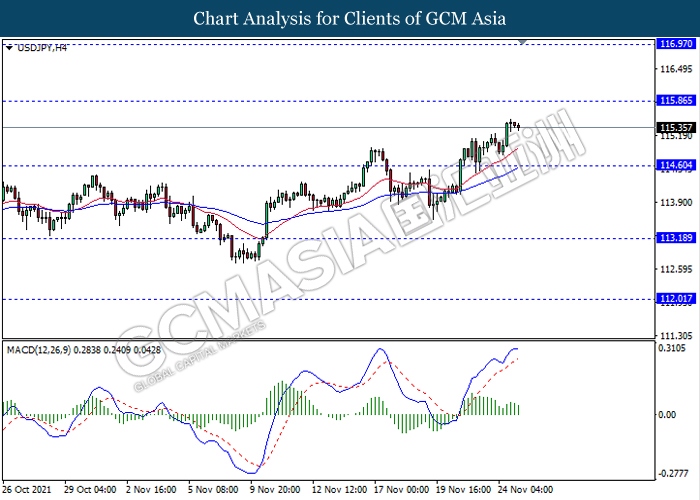
Task: Select the 112.017 price level label
Action: (676, 299)
